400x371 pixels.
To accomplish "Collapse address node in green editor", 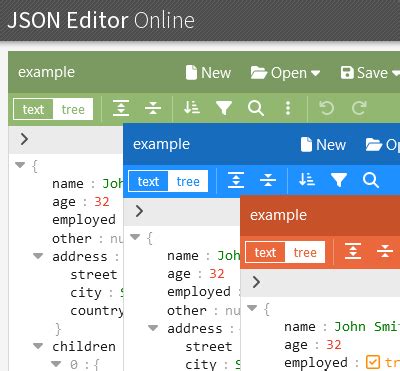I will pos(38,256).
